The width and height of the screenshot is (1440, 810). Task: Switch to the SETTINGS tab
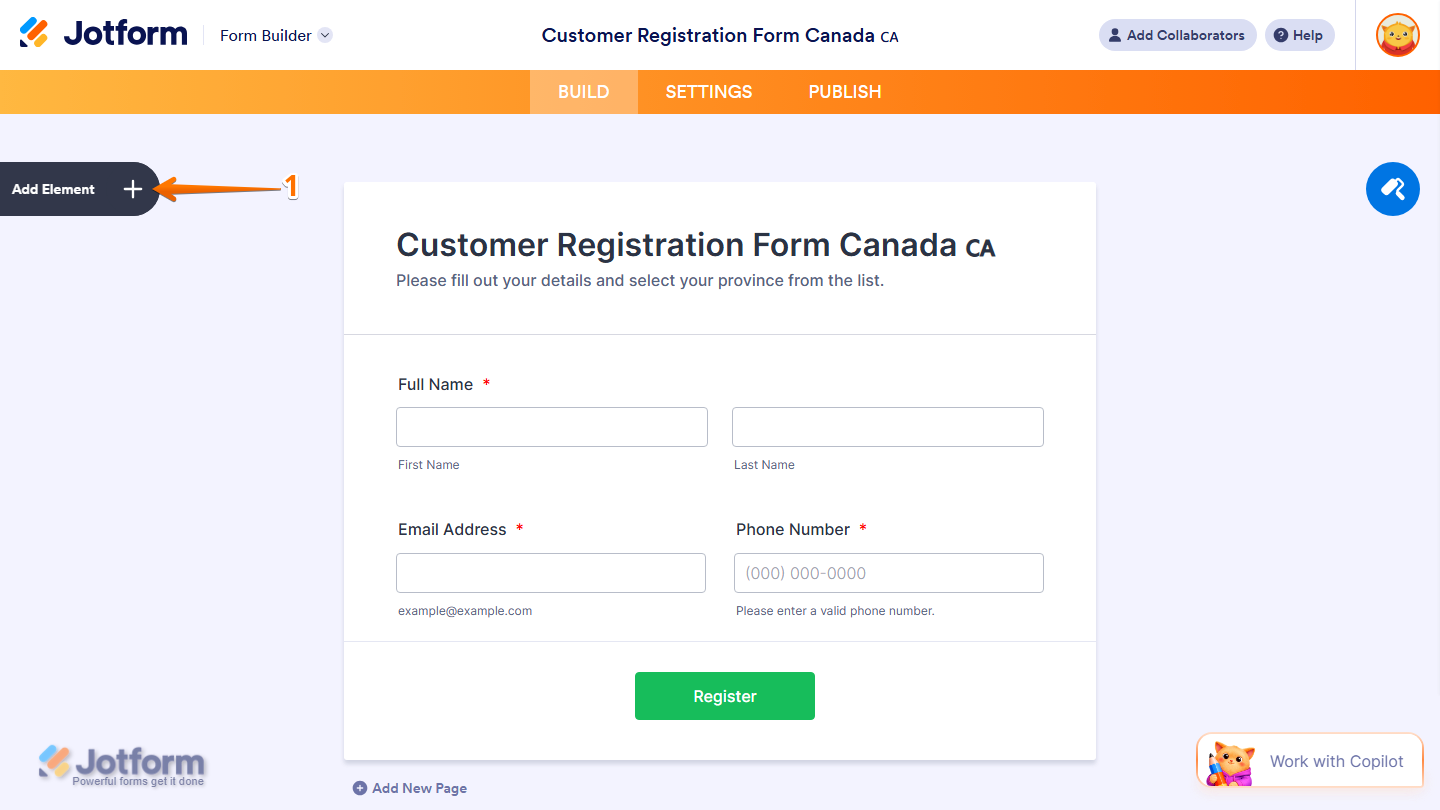708,91
